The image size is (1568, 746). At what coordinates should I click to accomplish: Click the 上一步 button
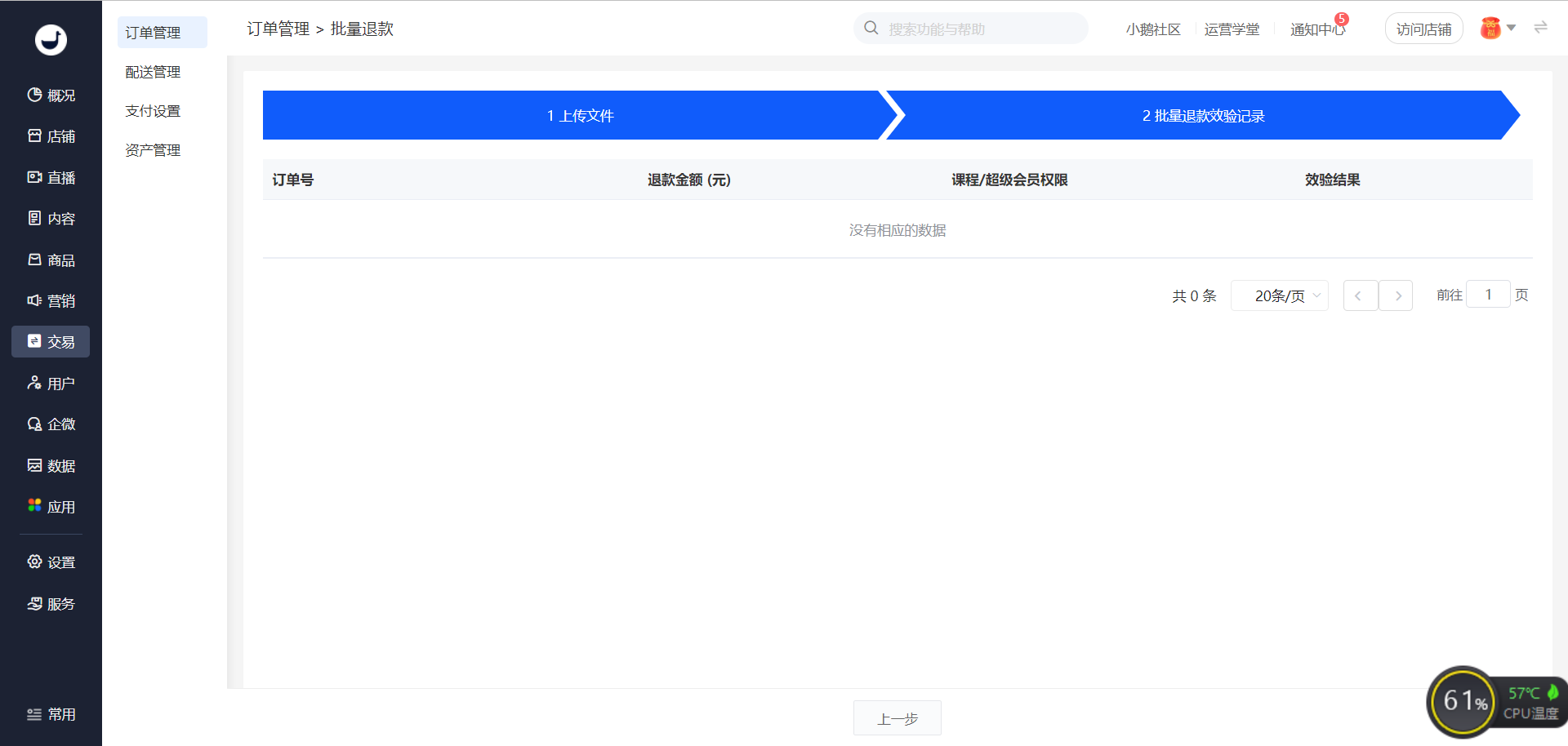pyautogui.click(x=898, y=718)
